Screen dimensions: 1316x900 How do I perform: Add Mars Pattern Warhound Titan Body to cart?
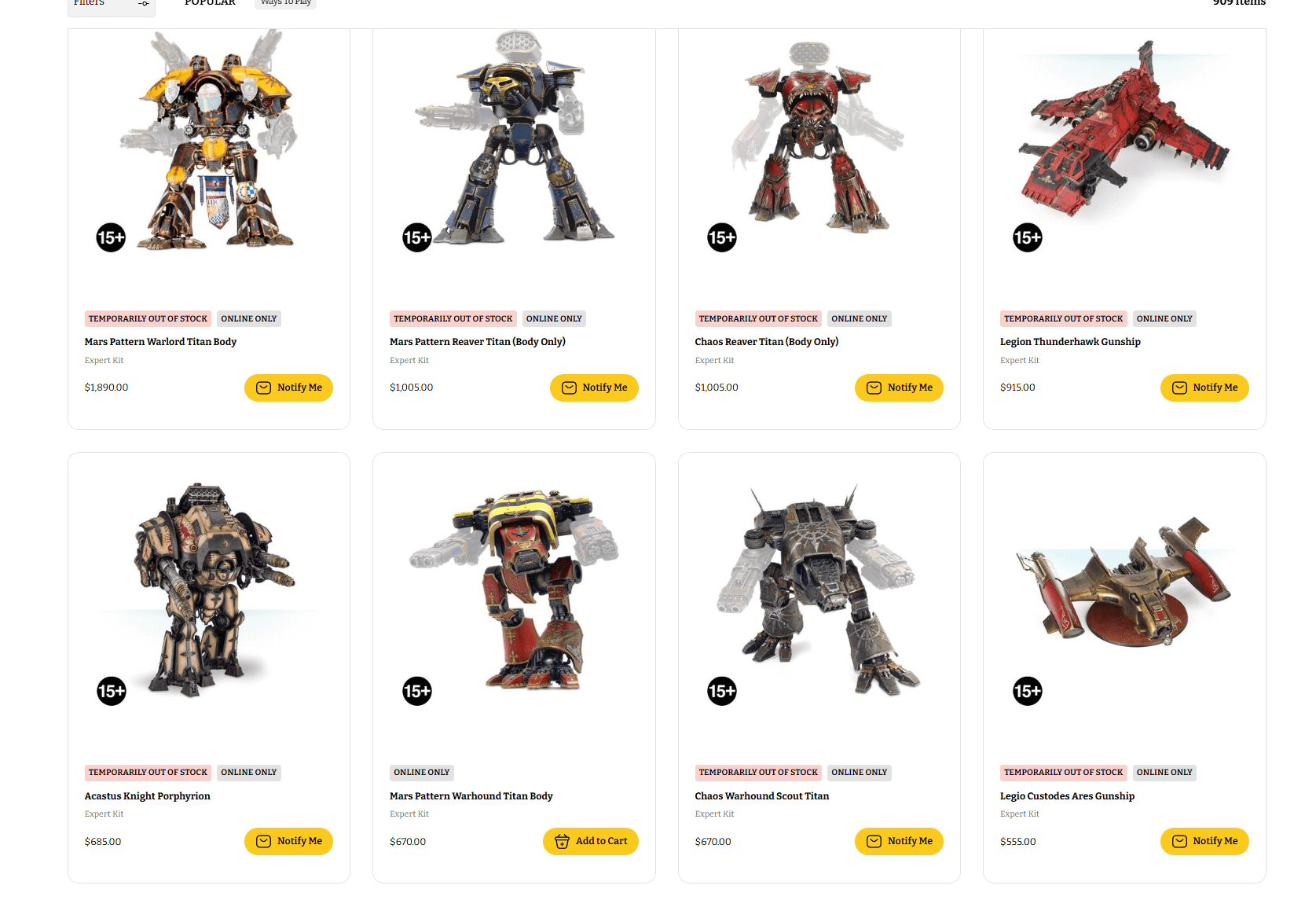[x=590, y=841]
